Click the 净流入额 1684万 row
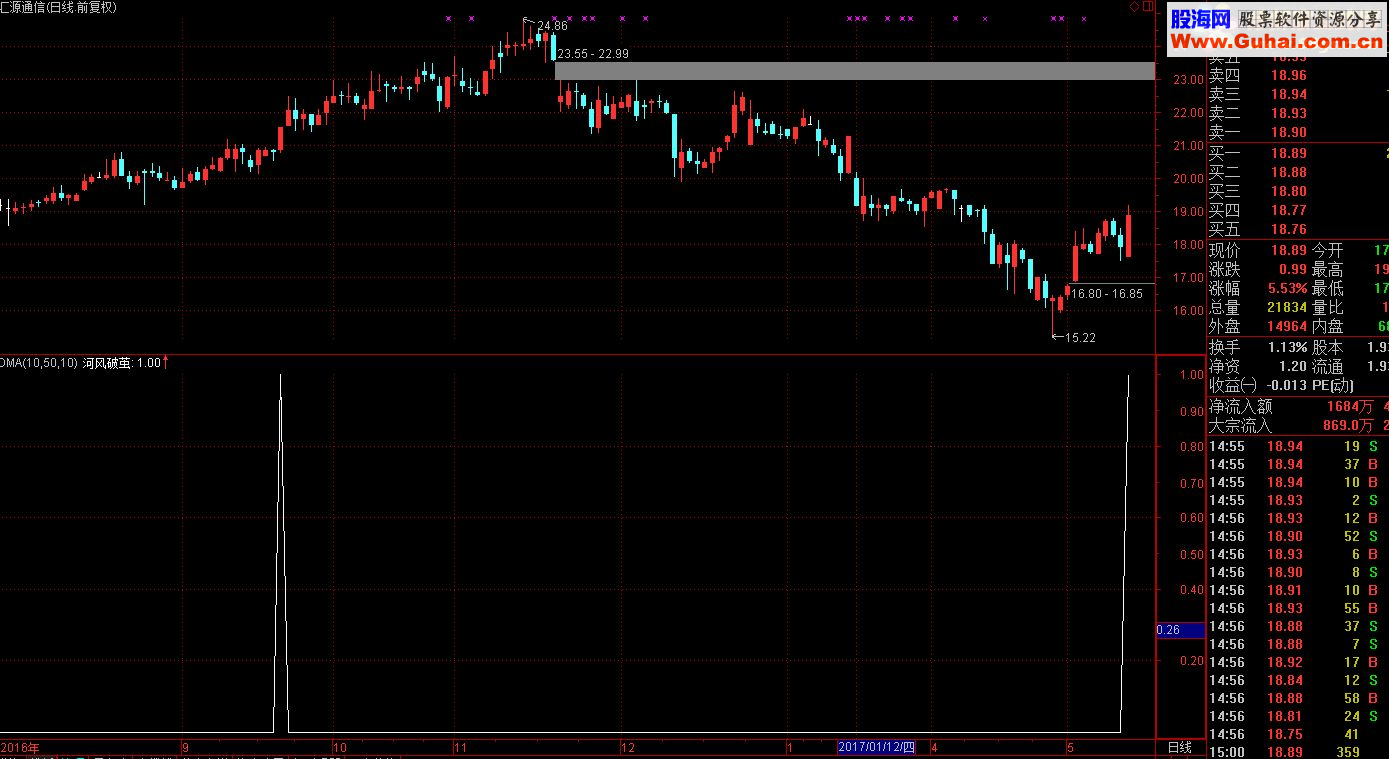The height and width of the screenshot is (759, 1389). [x=1298, y=406]
